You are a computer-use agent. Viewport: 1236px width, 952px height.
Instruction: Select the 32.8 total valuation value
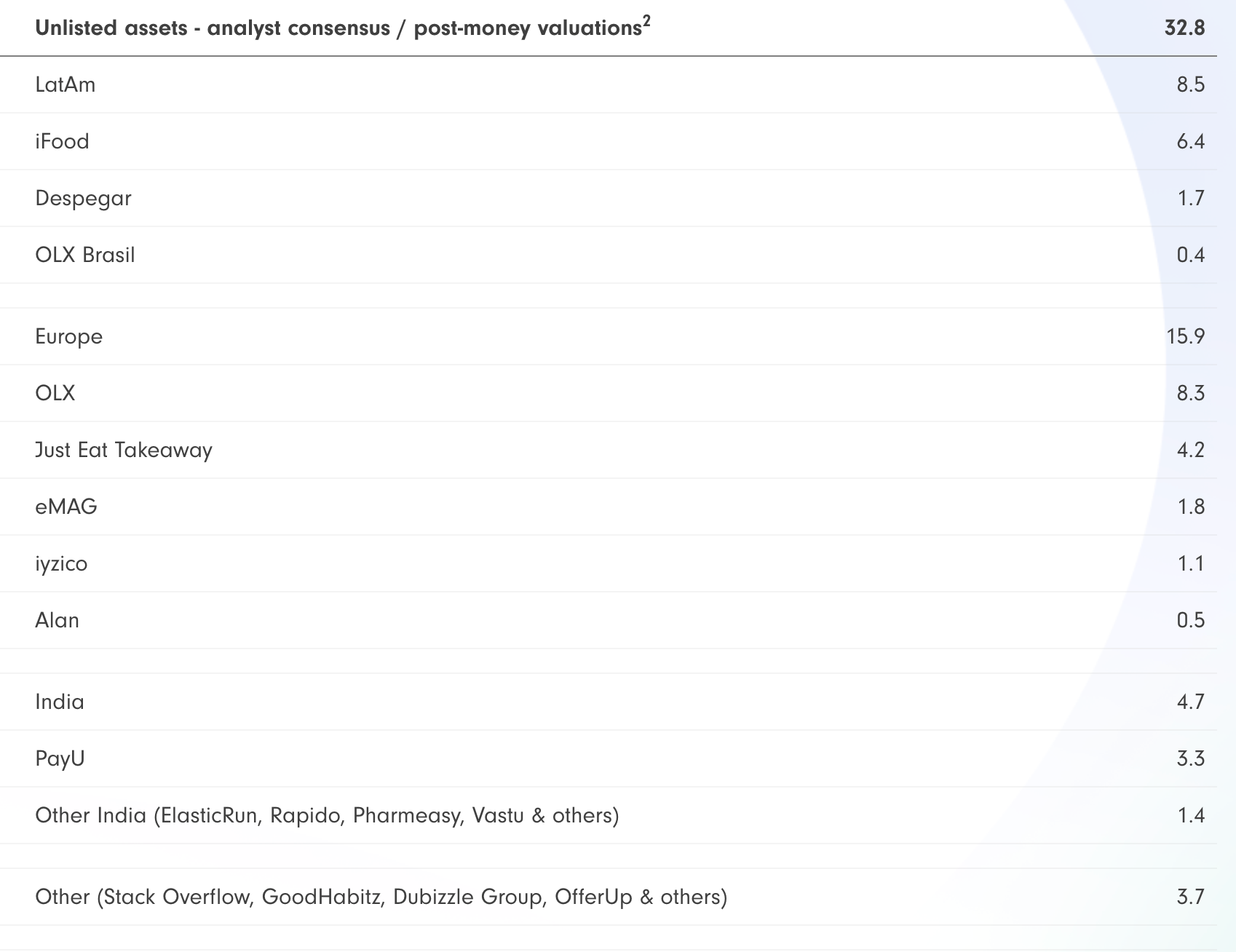[x=1184, y=28]
